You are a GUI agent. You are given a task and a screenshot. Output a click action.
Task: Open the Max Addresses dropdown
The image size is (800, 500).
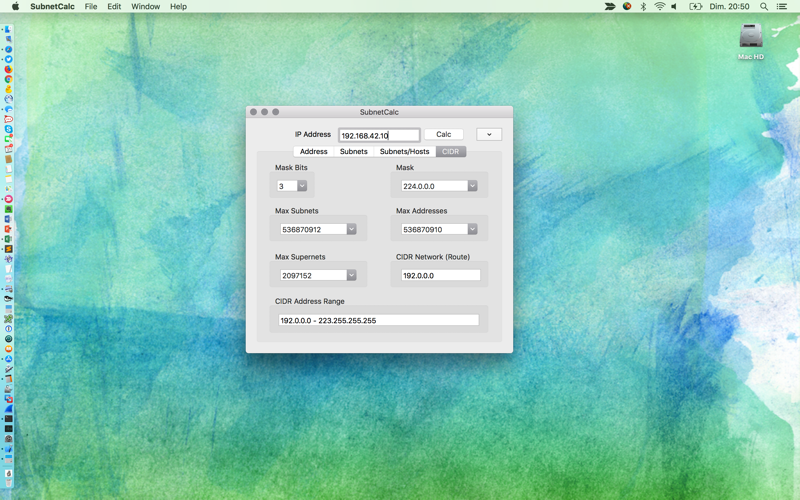pyautogui.click(x=472, y=229)
